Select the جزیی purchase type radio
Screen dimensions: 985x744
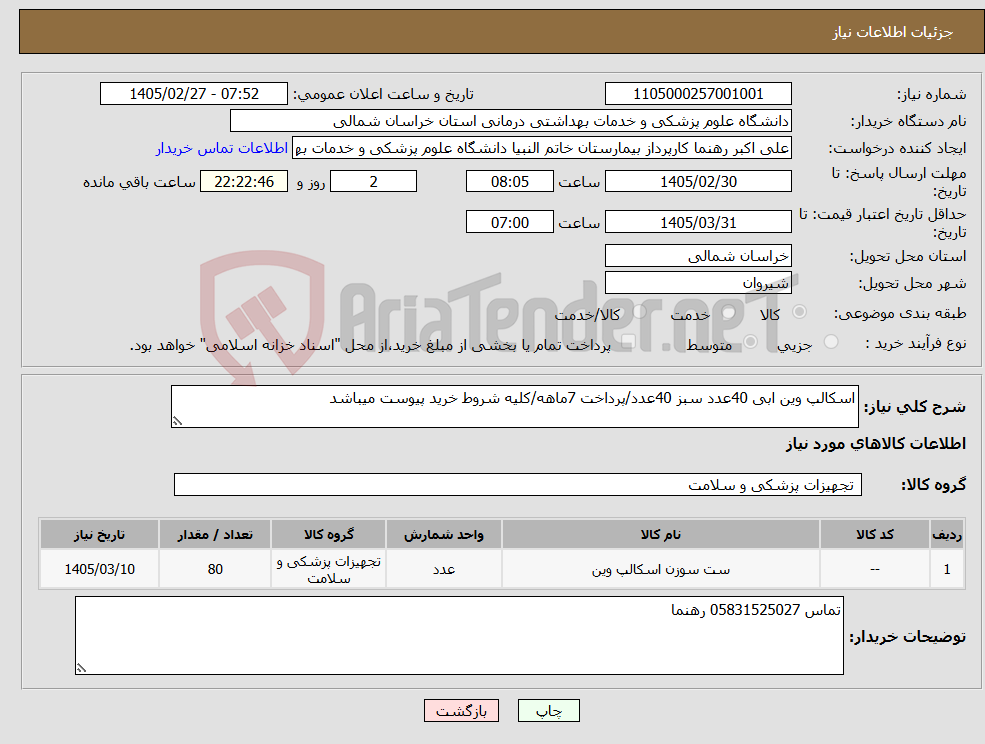pyautogui.click(x=830, y=342)
